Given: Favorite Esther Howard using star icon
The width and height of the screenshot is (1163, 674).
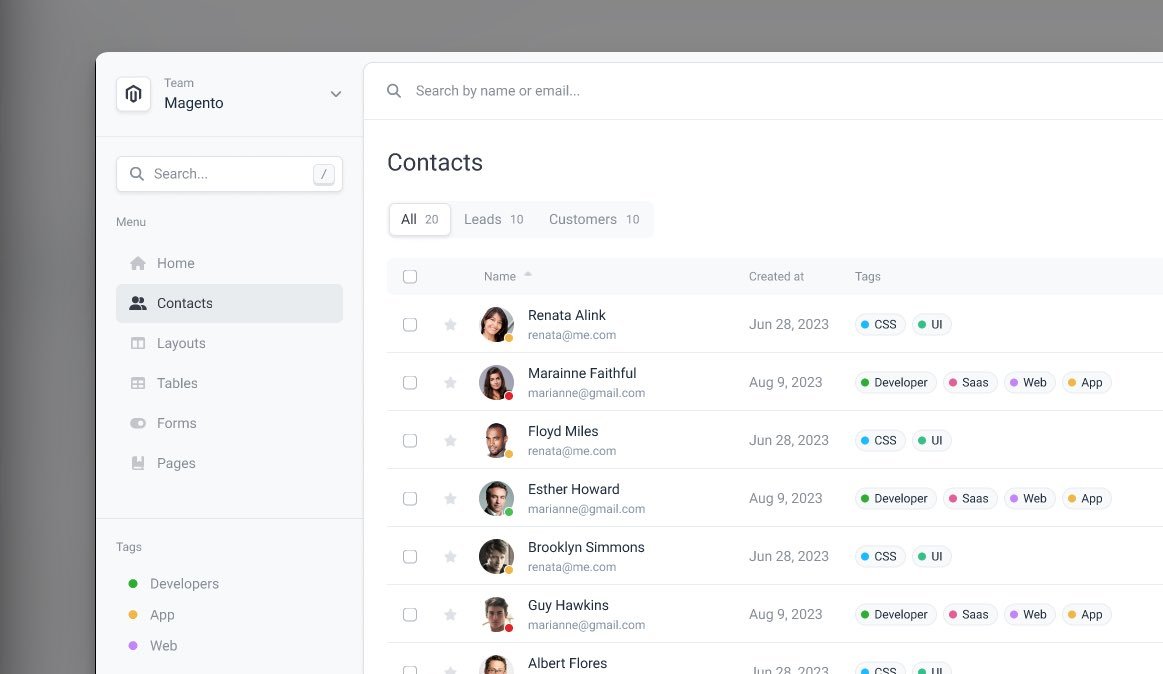Looking at the screenshot, I should pyautogui.click(x=450, y=498).
